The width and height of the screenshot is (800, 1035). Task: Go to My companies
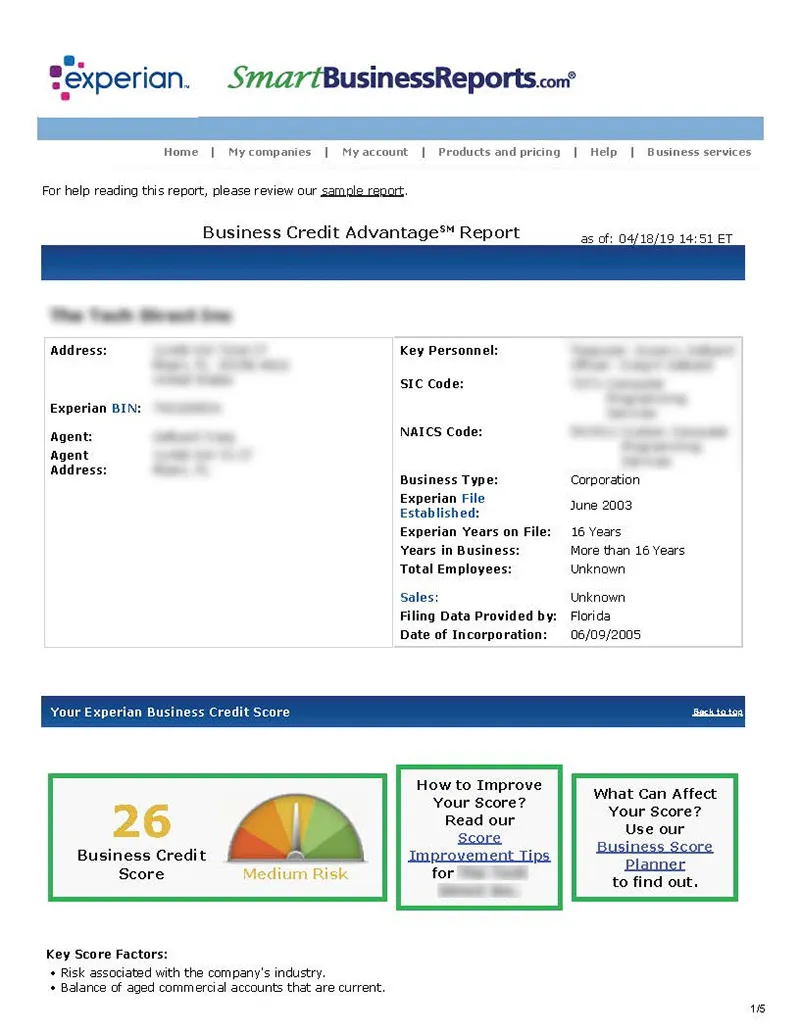coord(269,152)
